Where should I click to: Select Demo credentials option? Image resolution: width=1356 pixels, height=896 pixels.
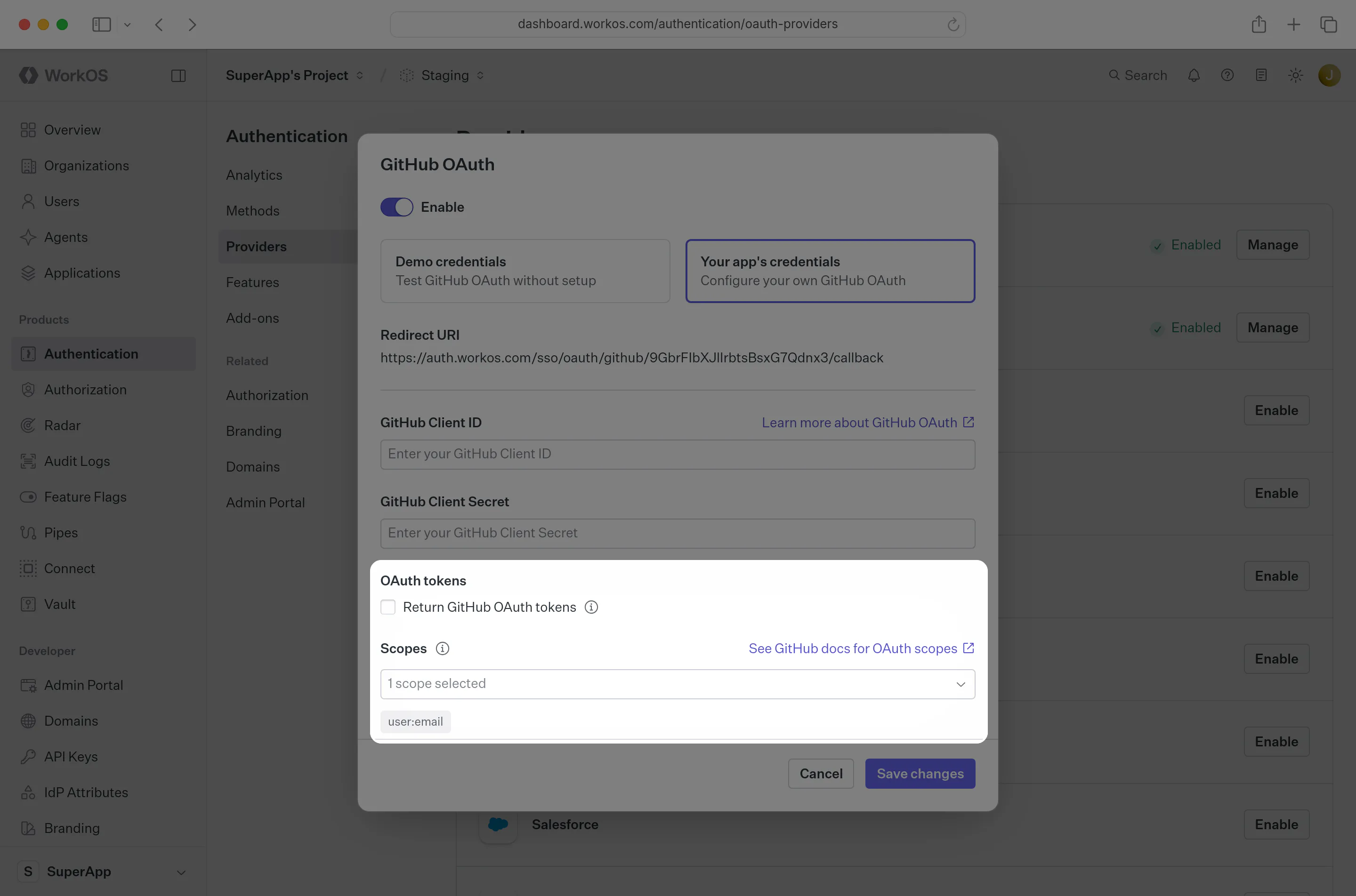click(525, 271)
